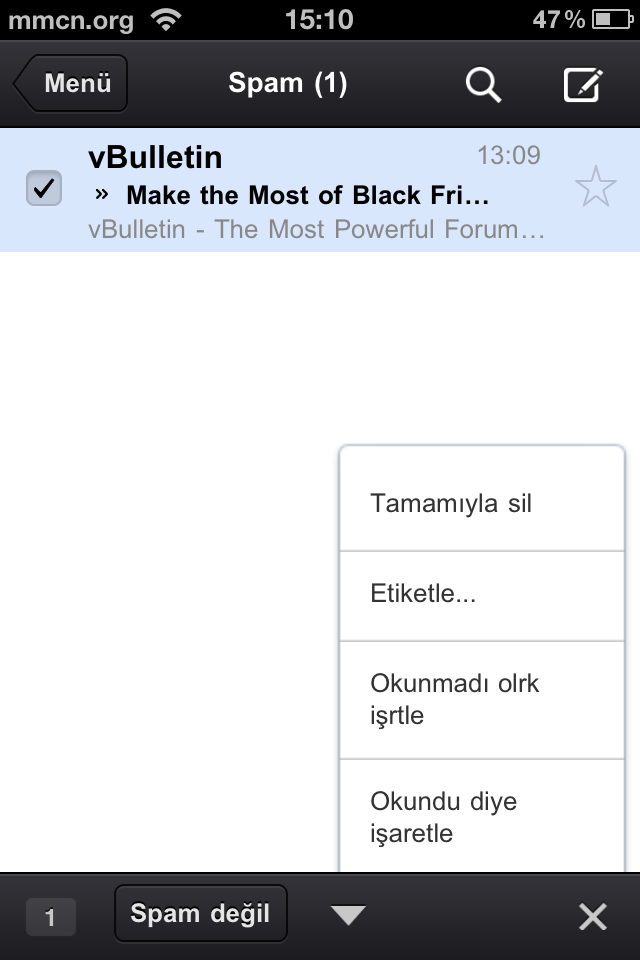Image resolution: width=640 pixels, height=960 pixels.
Task: Tap the selected count badge "1"
Action: pos(50,916)
